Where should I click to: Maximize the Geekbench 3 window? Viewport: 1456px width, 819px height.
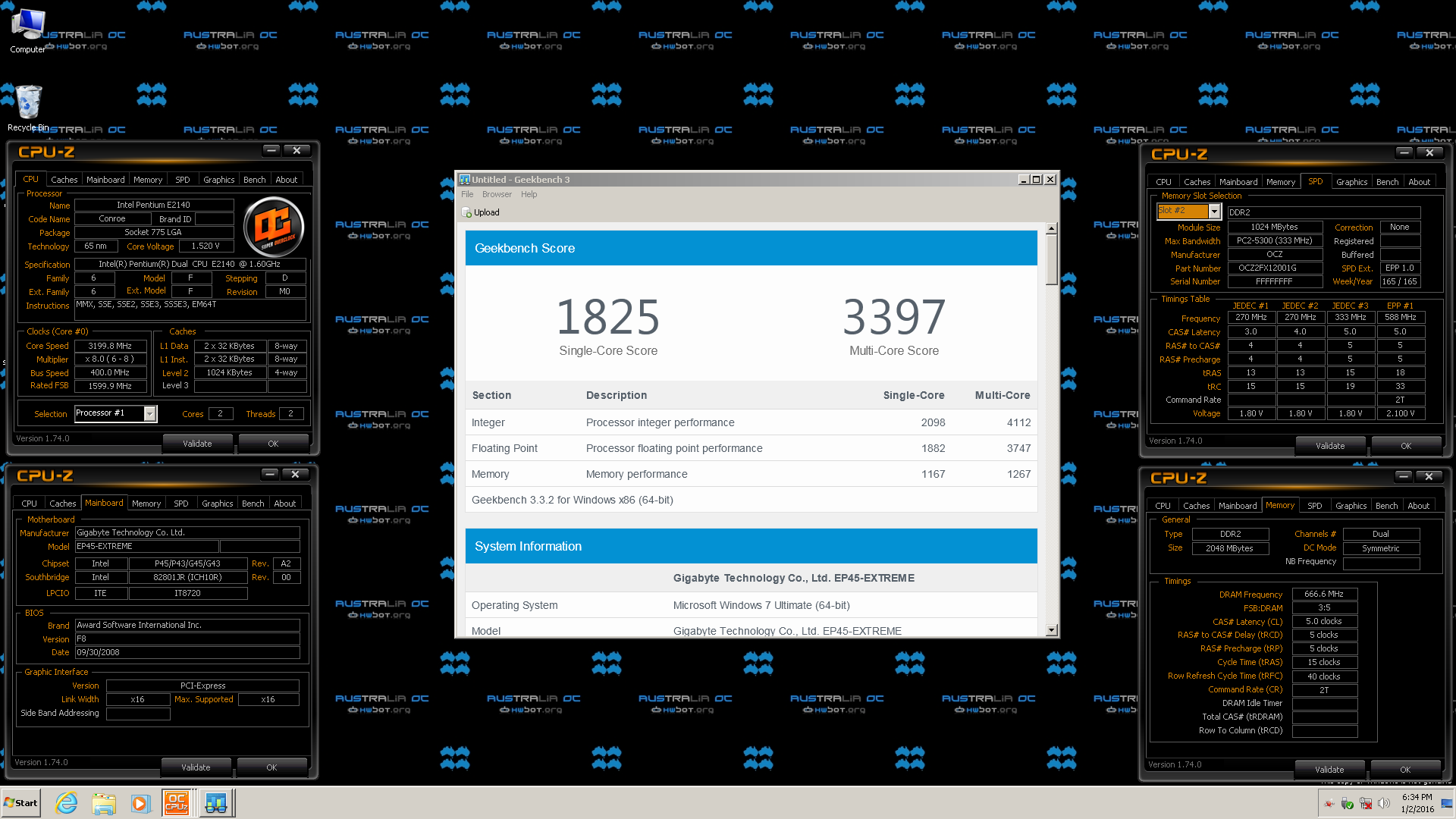[1037, 180]
